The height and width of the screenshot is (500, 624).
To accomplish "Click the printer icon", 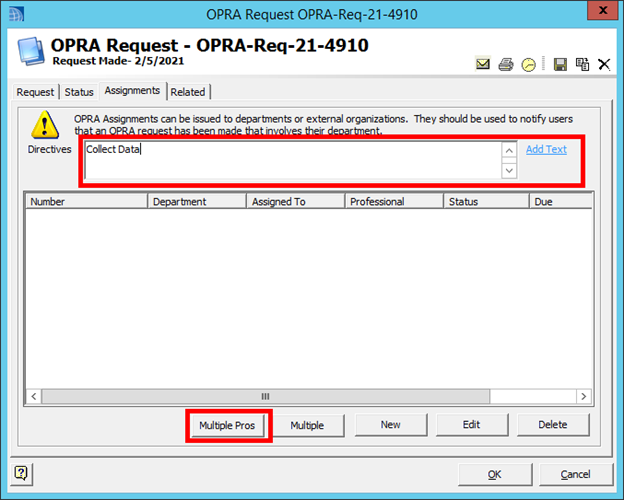I will (x=506, y=64).
